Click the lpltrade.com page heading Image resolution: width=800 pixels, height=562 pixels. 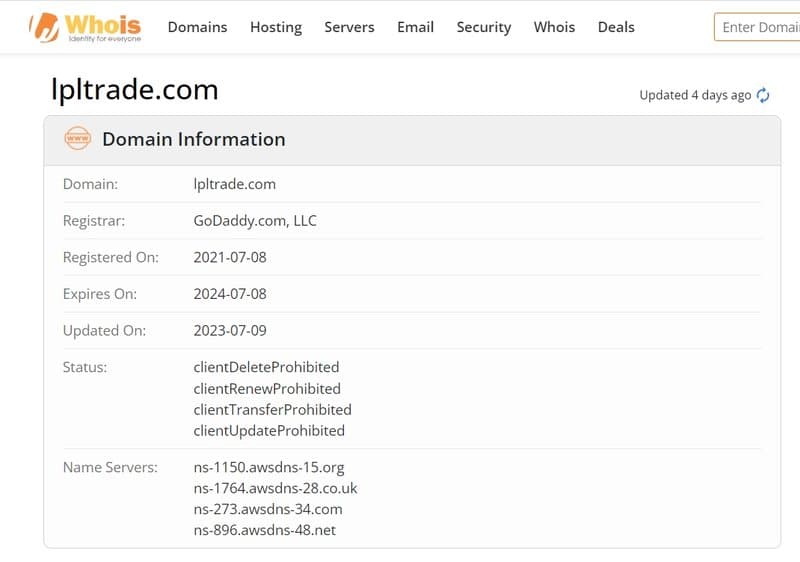click(x=135, y=90)
